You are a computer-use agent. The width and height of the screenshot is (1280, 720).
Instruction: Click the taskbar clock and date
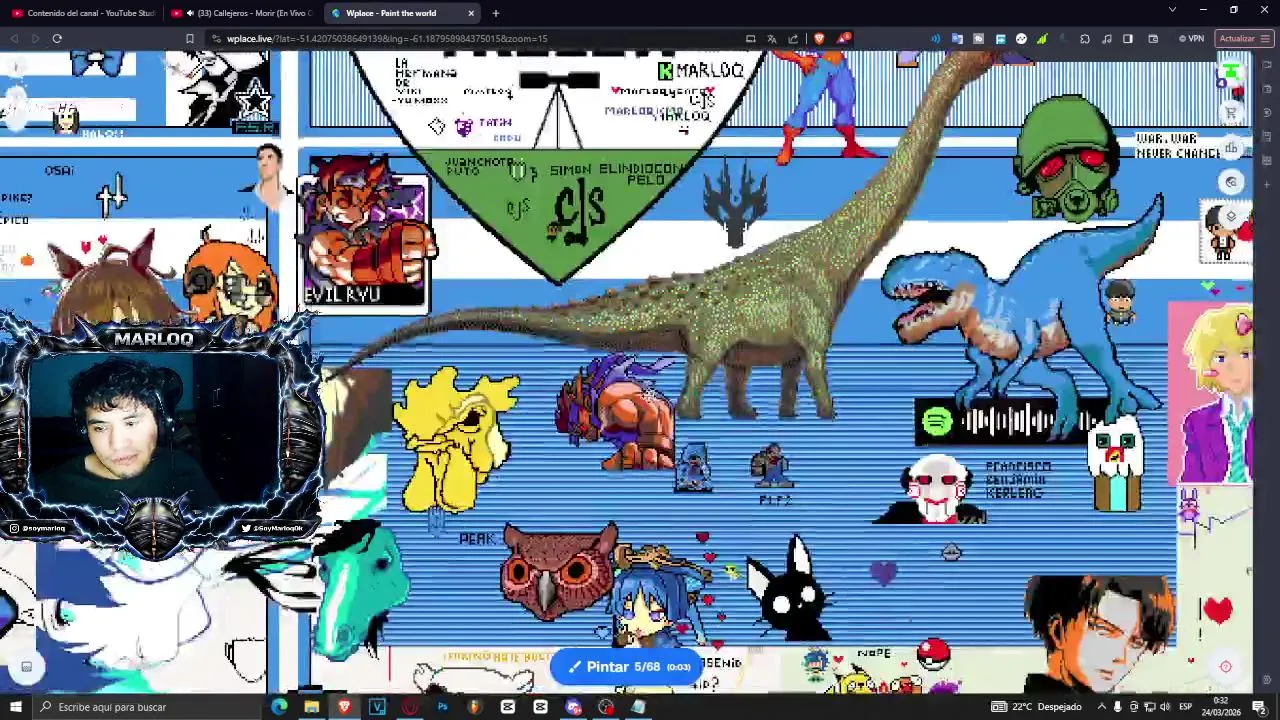pyautogui.click(x=1220, y=707)
